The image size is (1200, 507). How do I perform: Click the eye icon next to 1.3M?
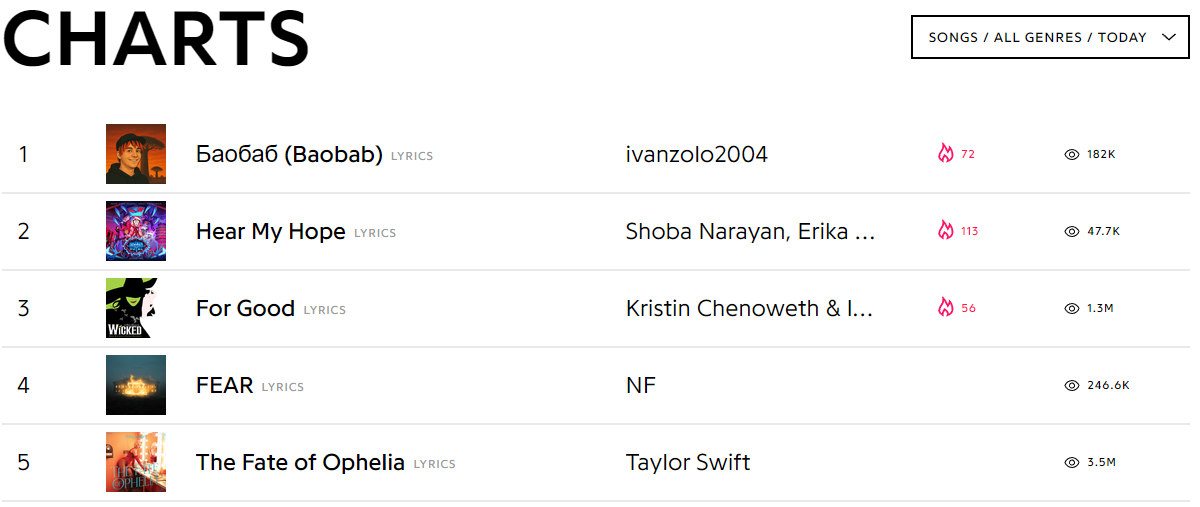coord(1072,308)
